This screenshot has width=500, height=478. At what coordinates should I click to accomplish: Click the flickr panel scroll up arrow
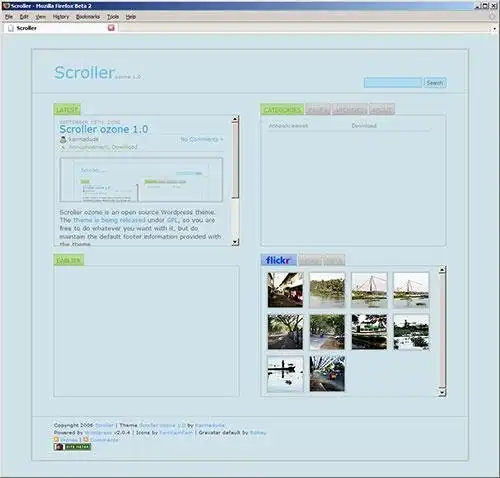tap(442, 270)
